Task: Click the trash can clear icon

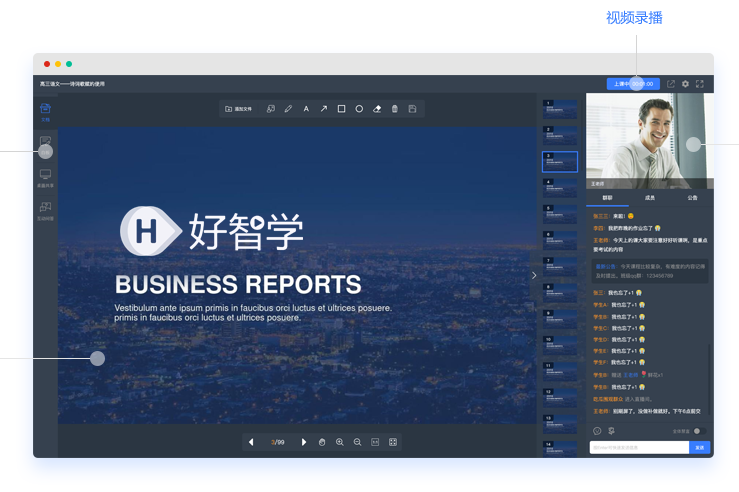Action: click(x=394, y=109)
